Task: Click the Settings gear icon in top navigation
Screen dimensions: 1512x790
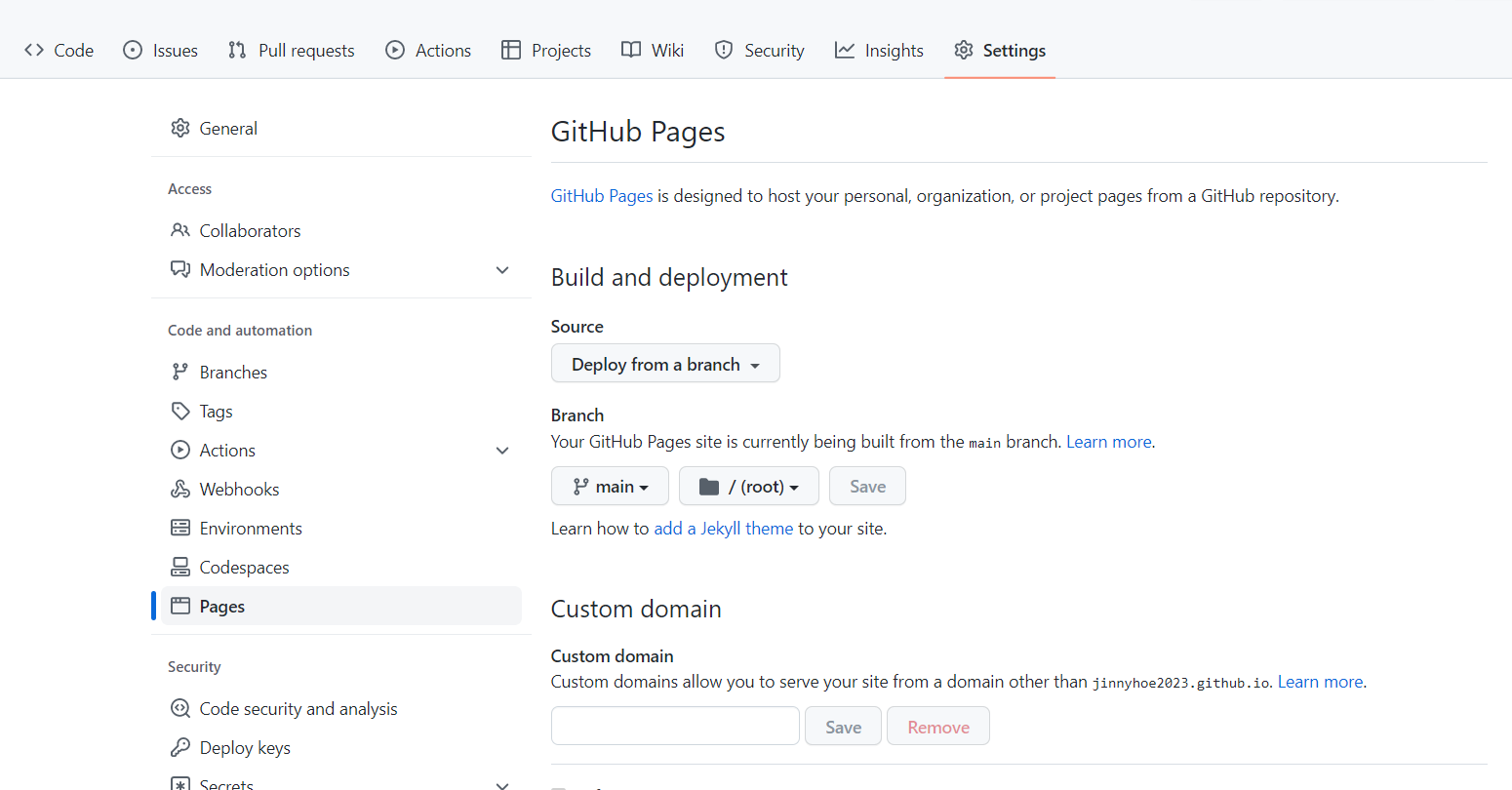Action: 964,50
